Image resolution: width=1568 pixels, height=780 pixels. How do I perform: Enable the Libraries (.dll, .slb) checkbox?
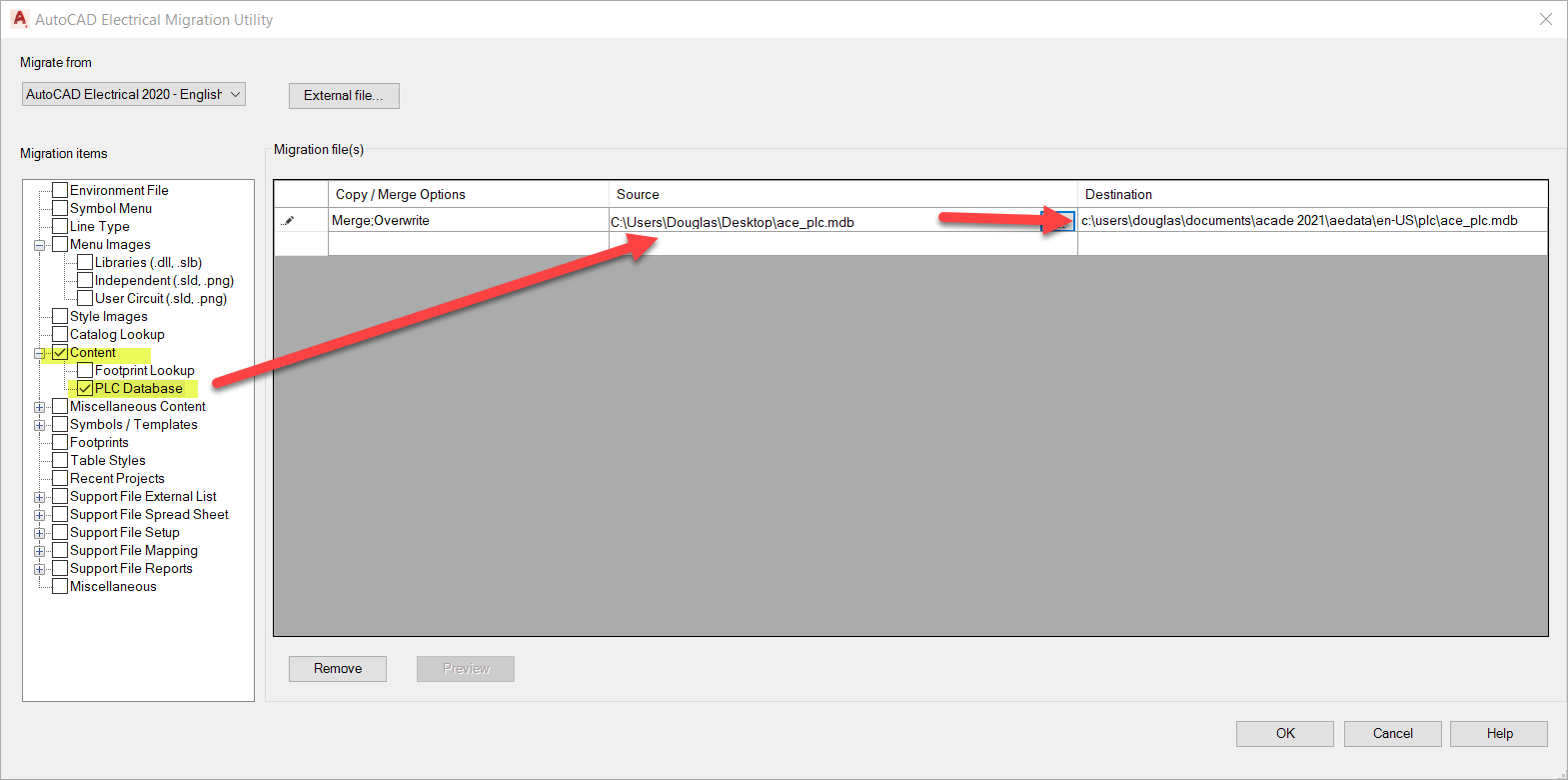[x=85, y=262]
